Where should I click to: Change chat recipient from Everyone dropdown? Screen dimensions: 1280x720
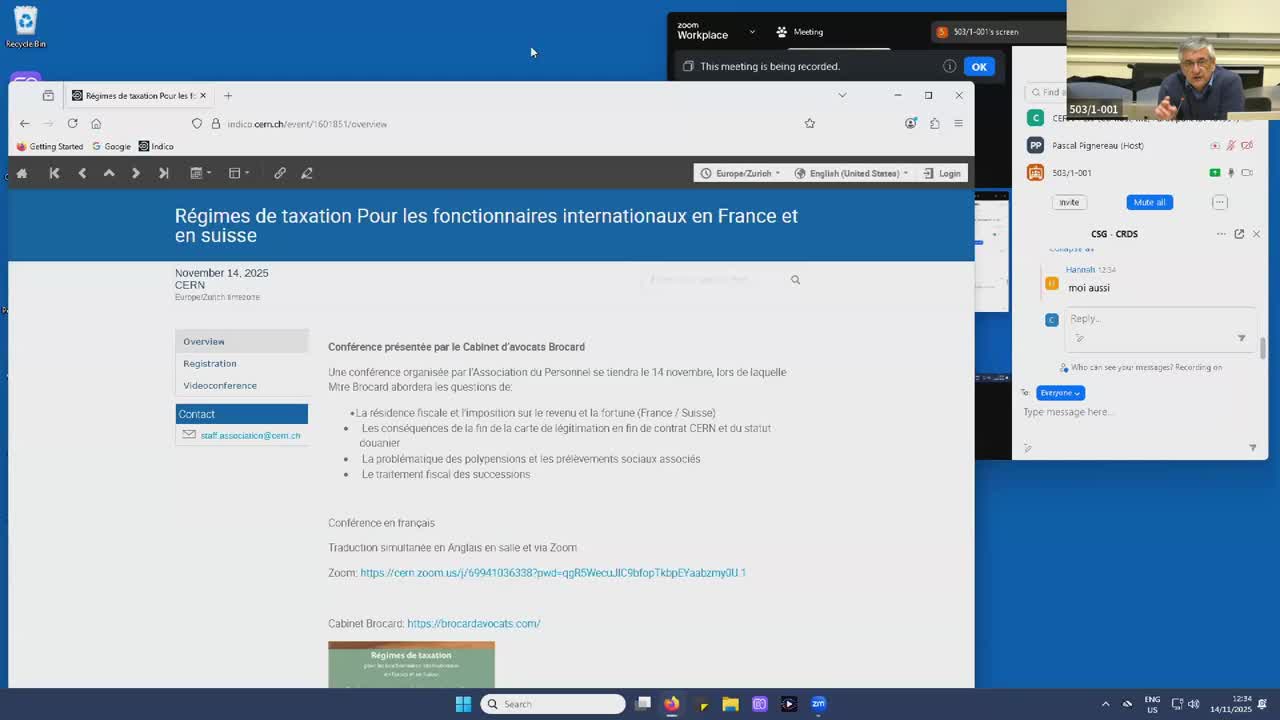click(x=1060, y=393)
